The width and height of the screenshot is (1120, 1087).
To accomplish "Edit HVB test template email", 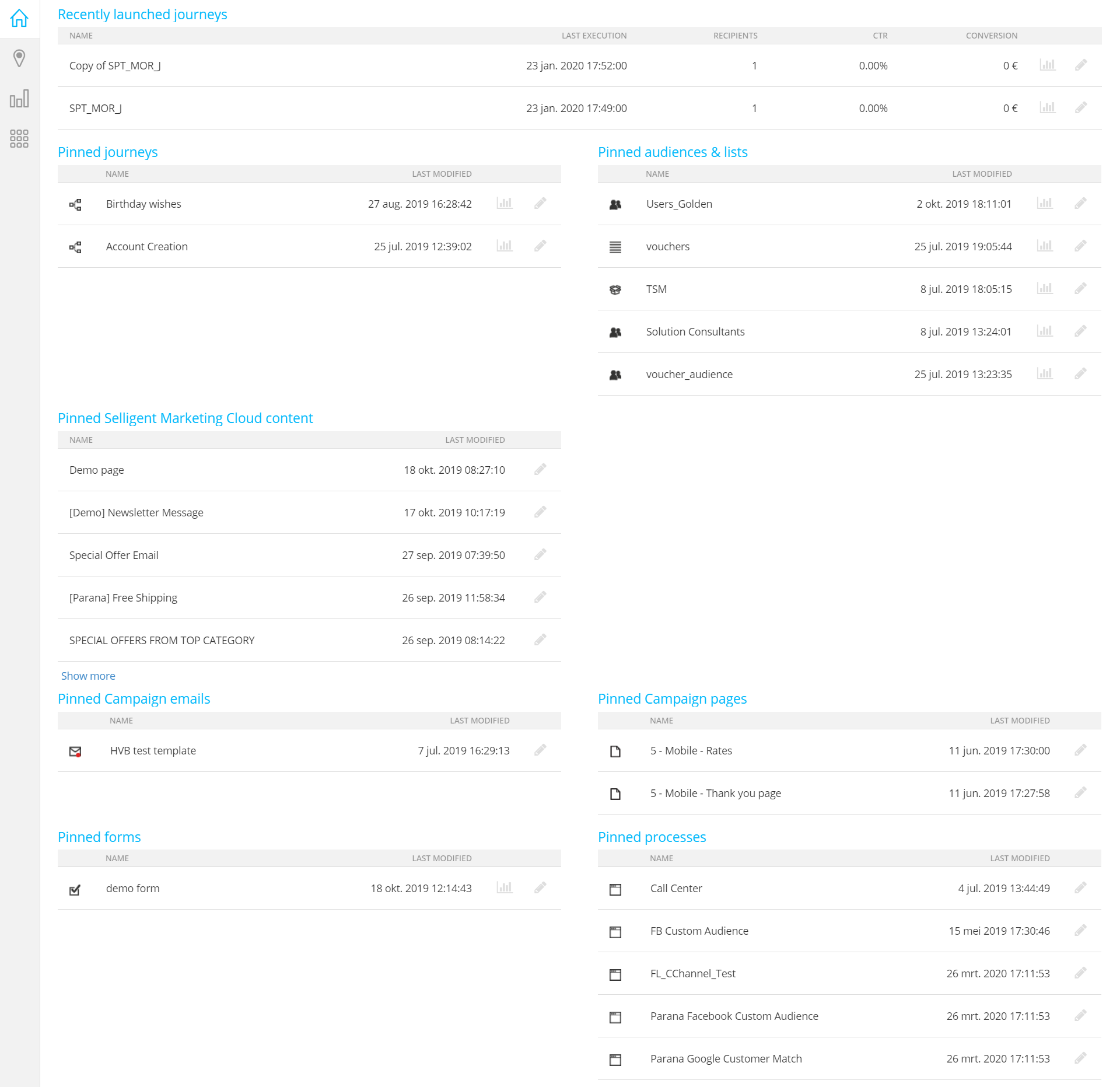I will pos(540,750).
